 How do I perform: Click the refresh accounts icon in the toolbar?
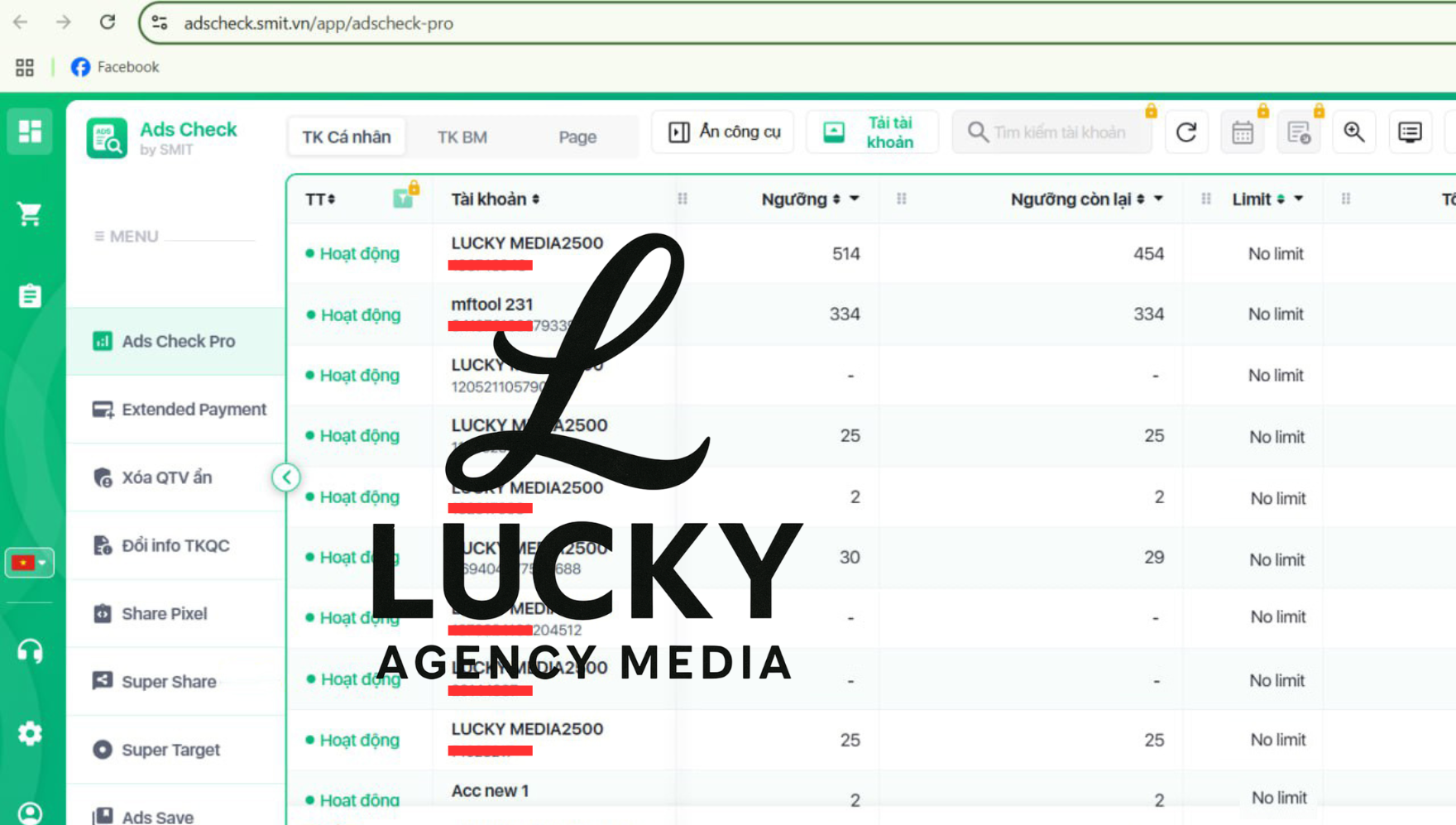[x=1186, y=132]
